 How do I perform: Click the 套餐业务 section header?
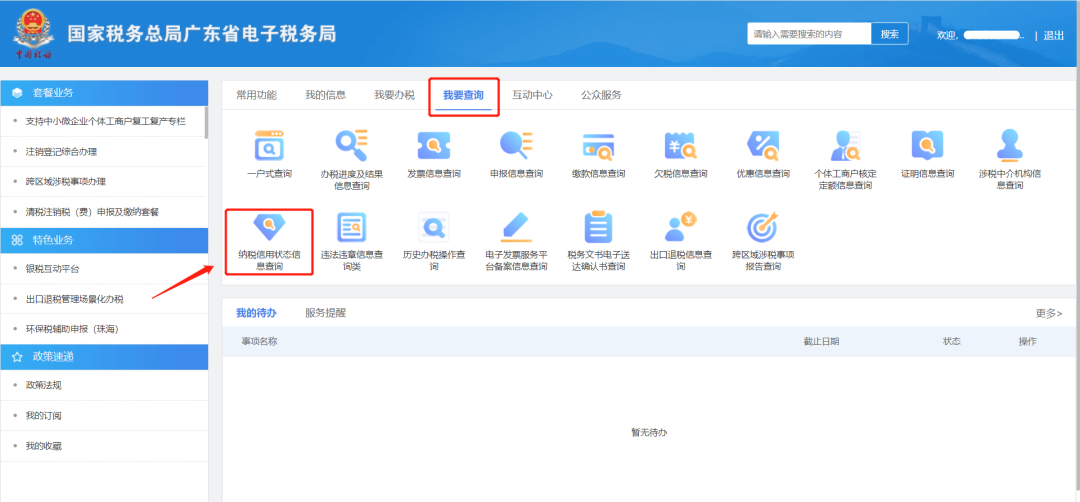(x=104, y=93)
